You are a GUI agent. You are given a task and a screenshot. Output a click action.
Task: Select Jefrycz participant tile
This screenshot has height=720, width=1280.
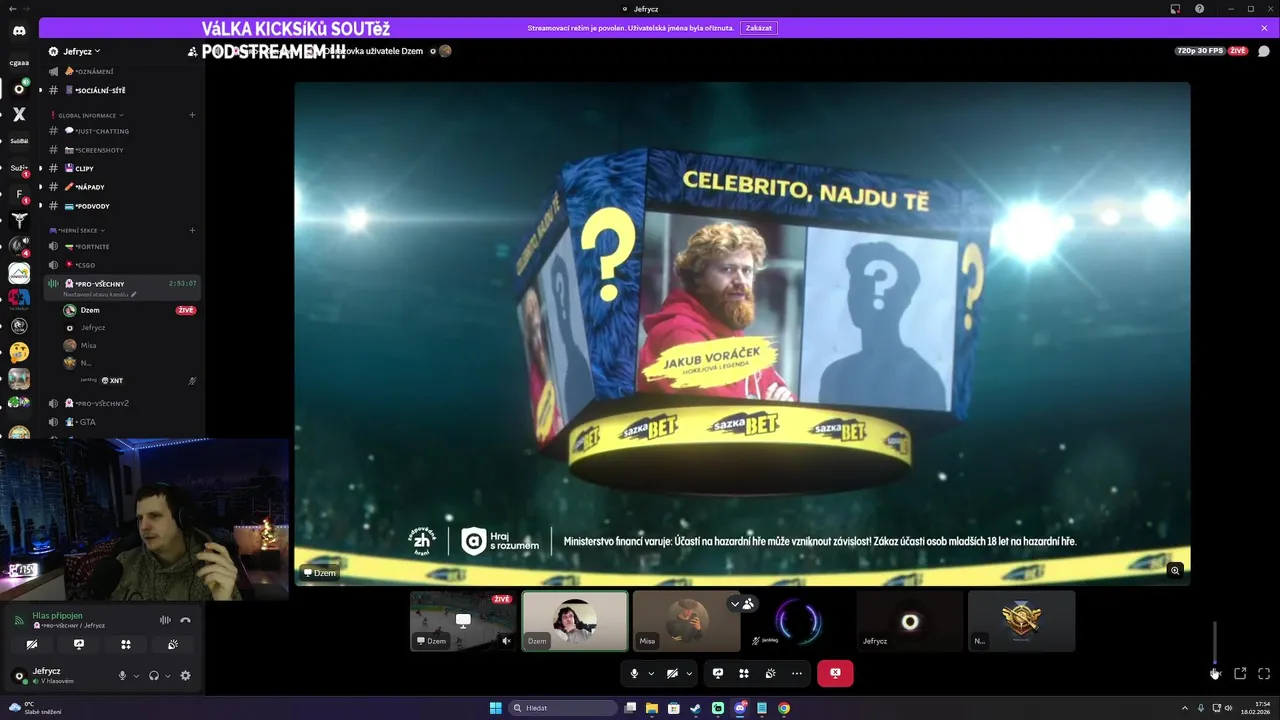909,621
